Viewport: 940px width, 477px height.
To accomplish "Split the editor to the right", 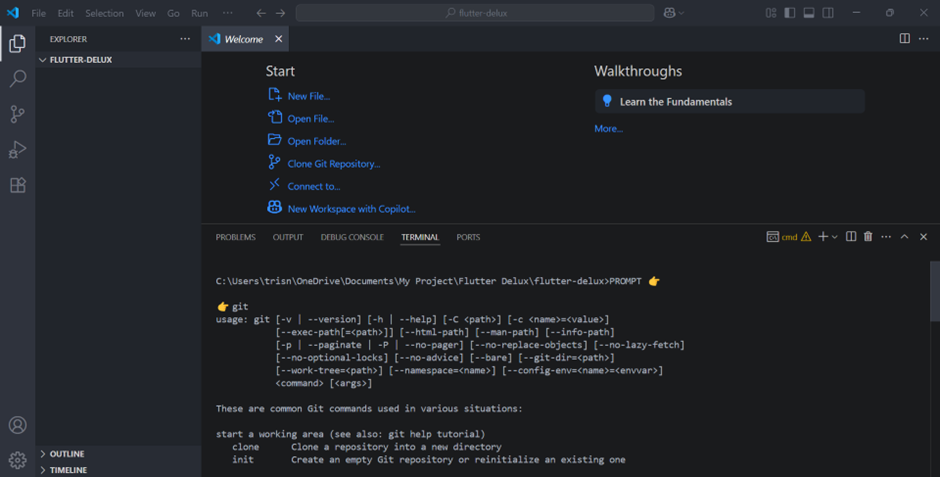I will 905,38.
